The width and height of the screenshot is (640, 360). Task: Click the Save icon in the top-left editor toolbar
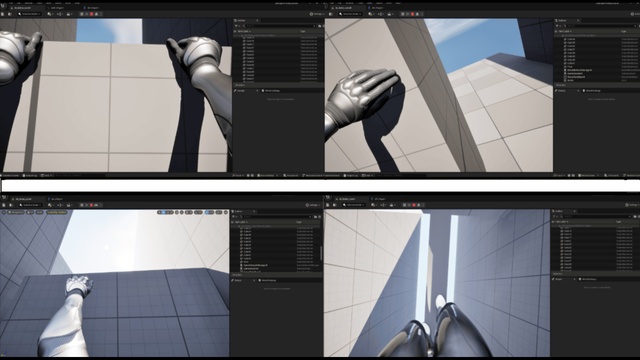[2, 14]
